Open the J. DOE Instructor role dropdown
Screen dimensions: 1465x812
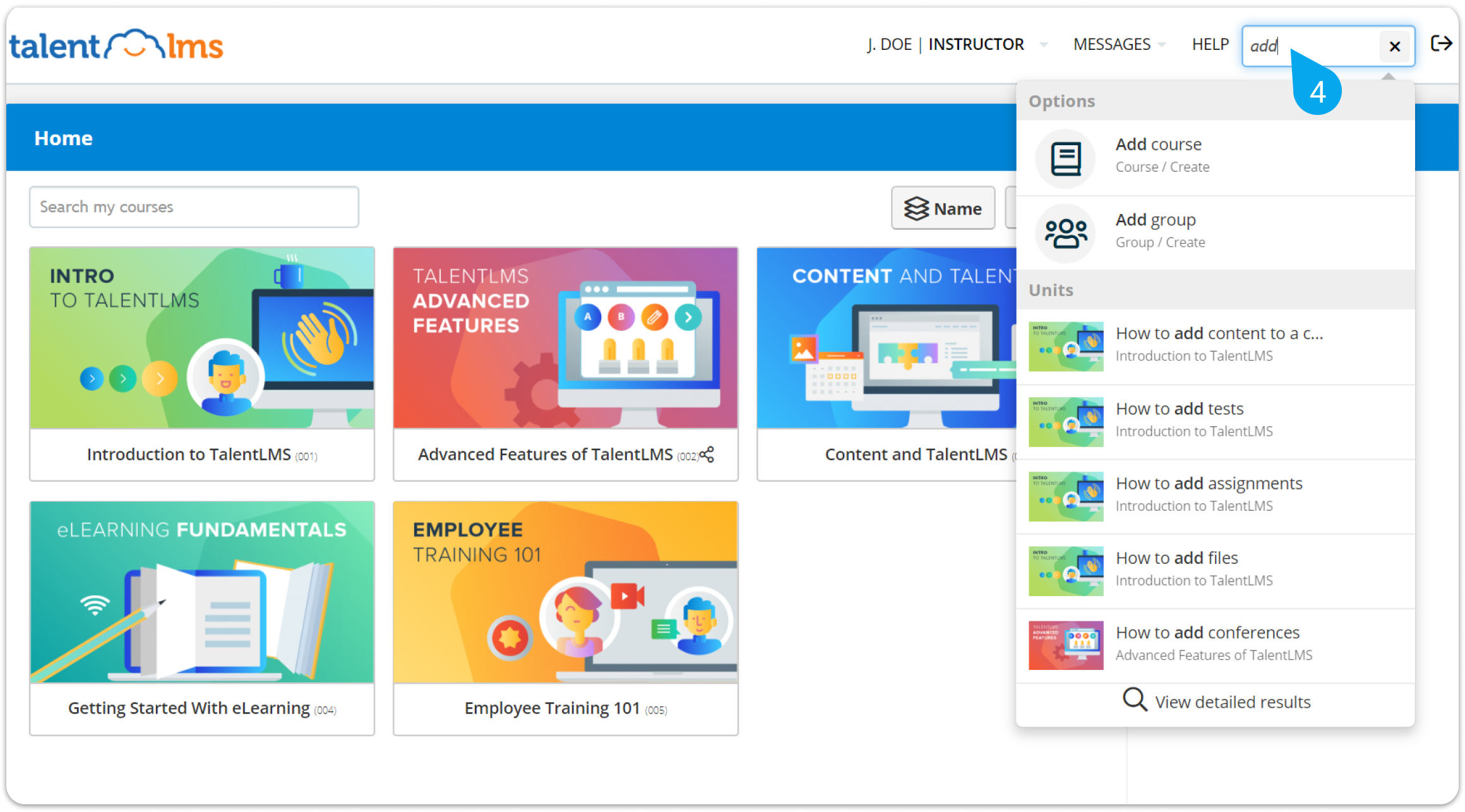point(958,44)
